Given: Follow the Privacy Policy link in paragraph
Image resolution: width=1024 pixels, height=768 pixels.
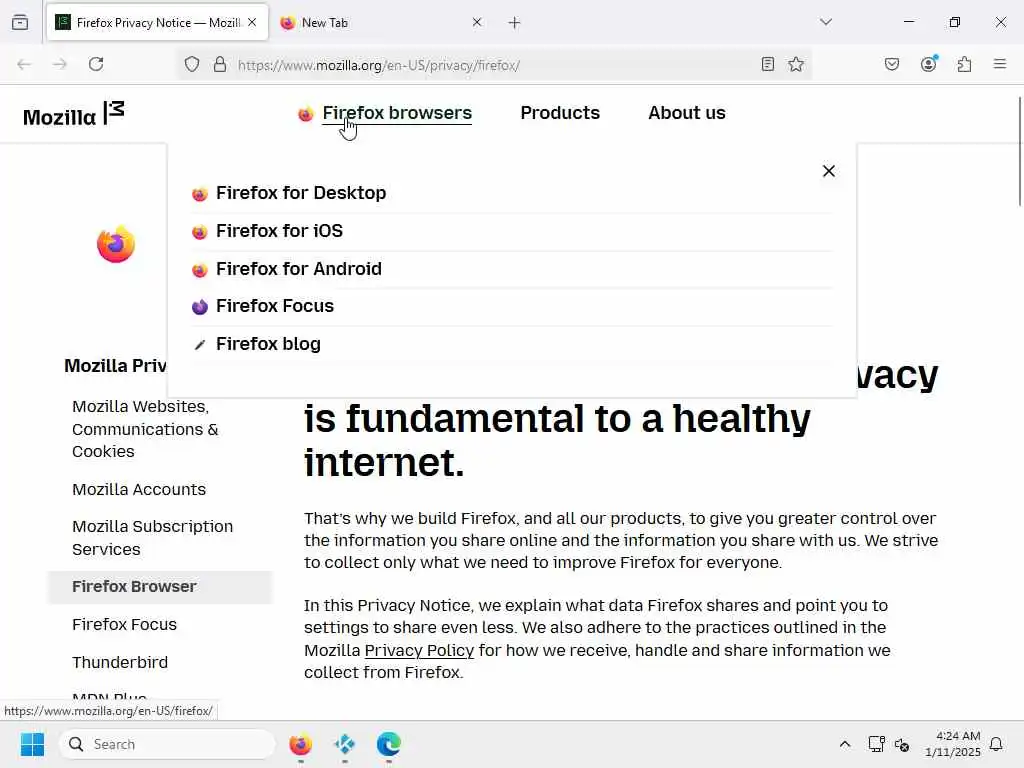Looking at the screenshot, I should 419,650.
